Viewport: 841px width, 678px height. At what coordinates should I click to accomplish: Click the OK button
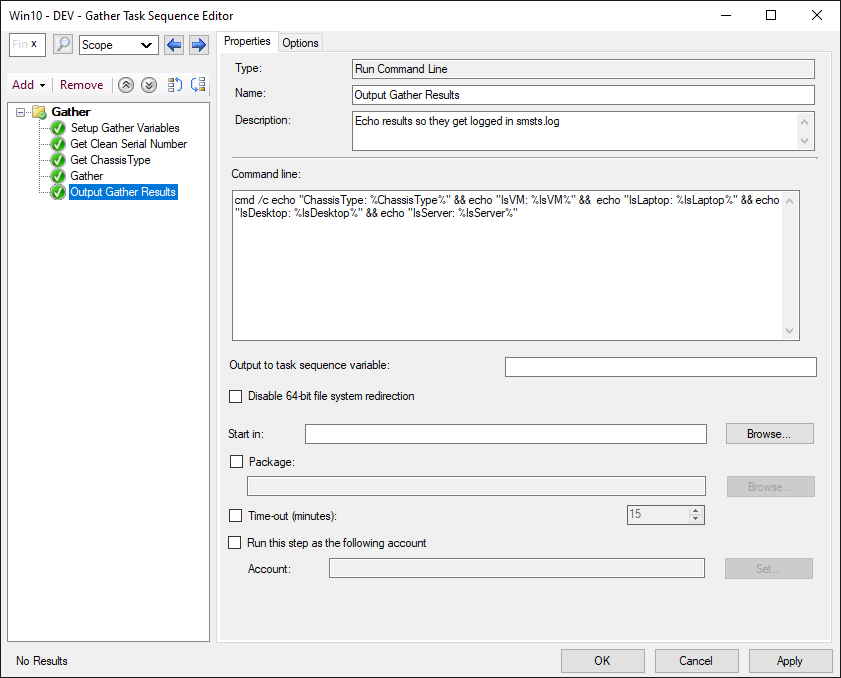coord(603,661)
